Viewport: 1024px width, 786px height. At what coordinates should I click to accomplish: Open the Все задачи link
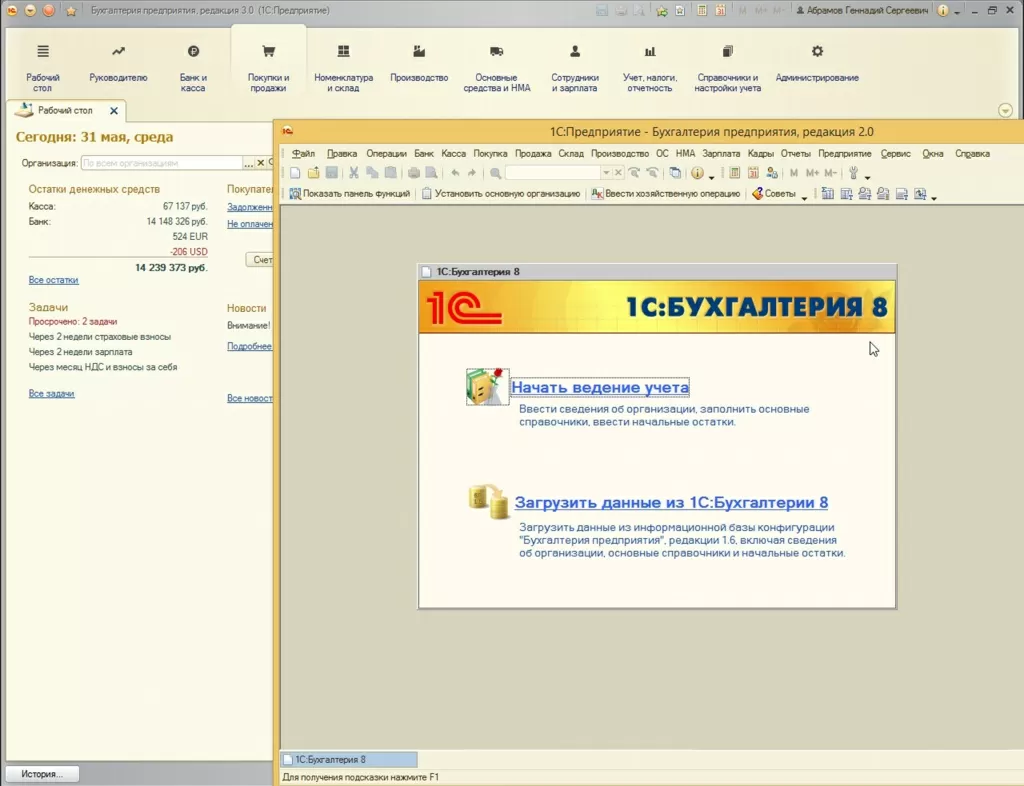52,393
